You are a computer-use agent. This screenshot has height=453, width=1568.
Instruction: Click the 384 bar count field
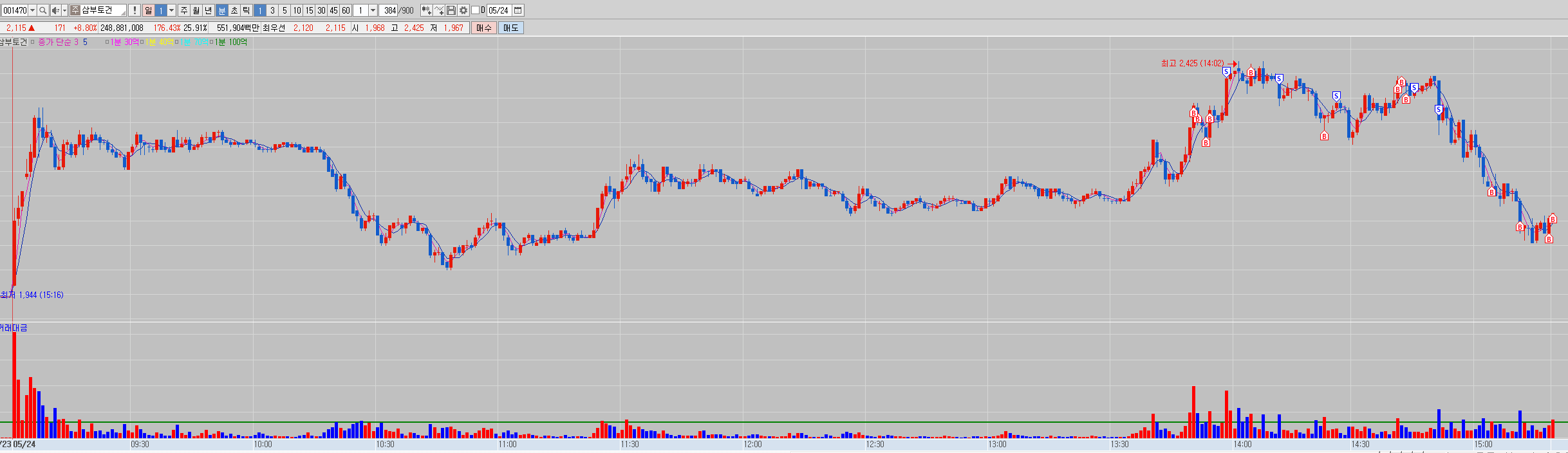pos(389,10)
